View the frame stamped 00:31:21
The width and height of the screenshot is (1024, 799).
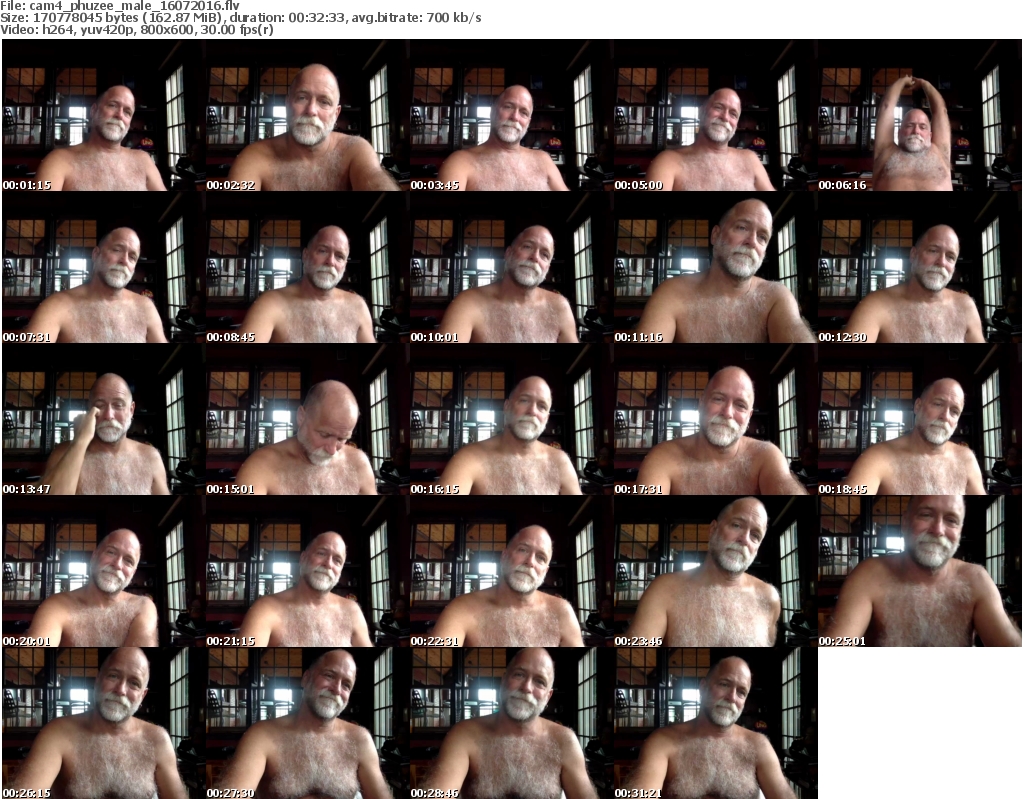click(715, 723)
